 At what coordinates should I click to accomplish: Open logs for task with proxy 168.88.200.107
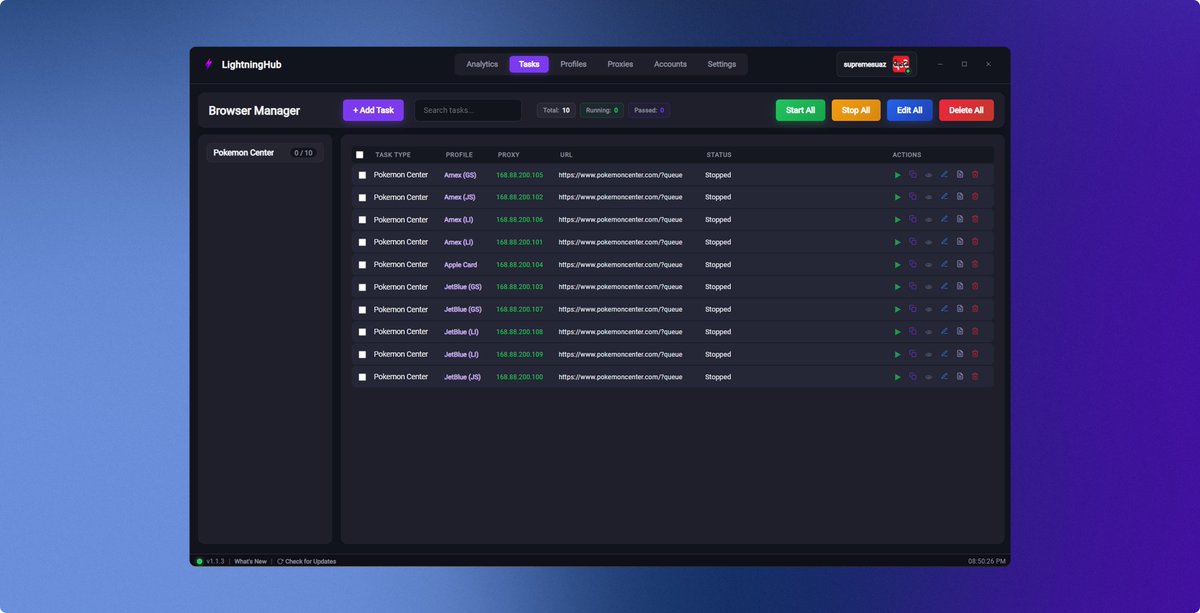pyautogui.click(x=960, y=310)
